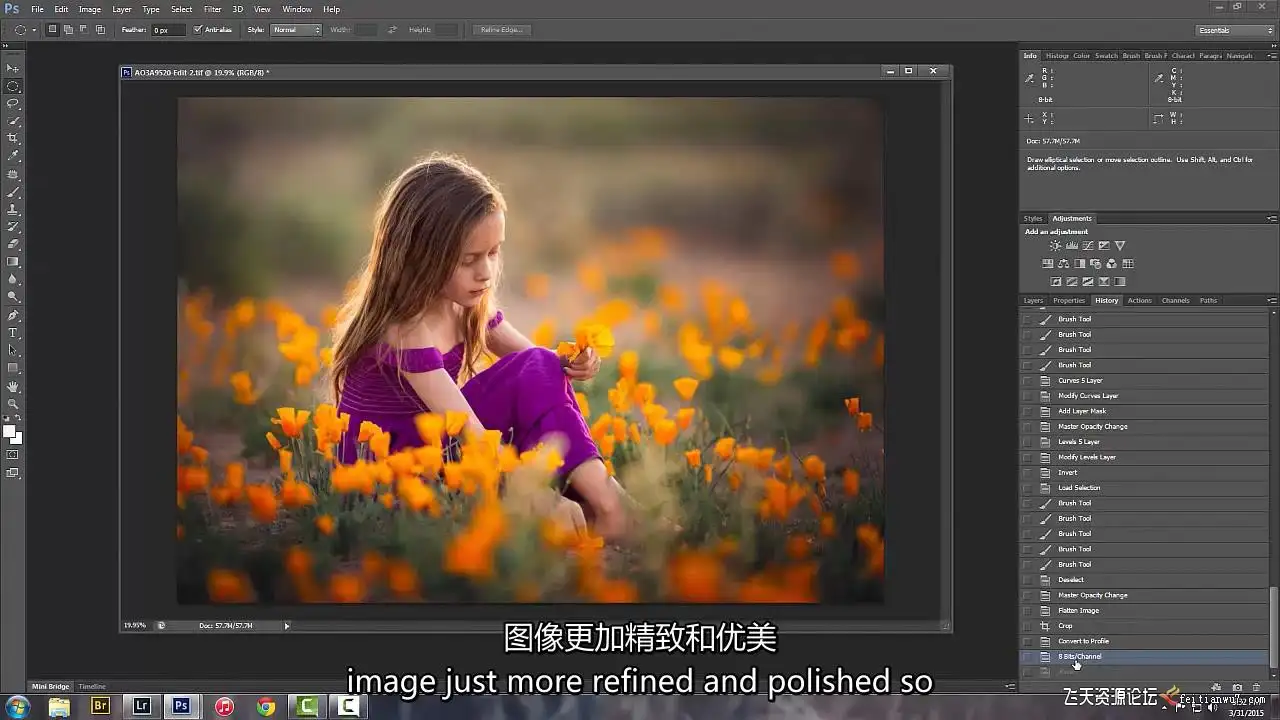
Task: Select the Zoom tool
Action: pyautogui.click(x=13, y=404)
